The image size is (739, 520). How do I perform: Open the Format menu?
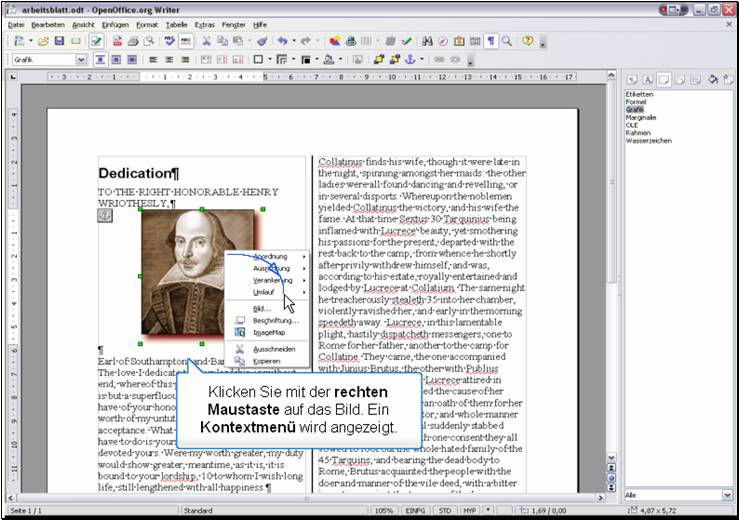(x=147, y=24)
